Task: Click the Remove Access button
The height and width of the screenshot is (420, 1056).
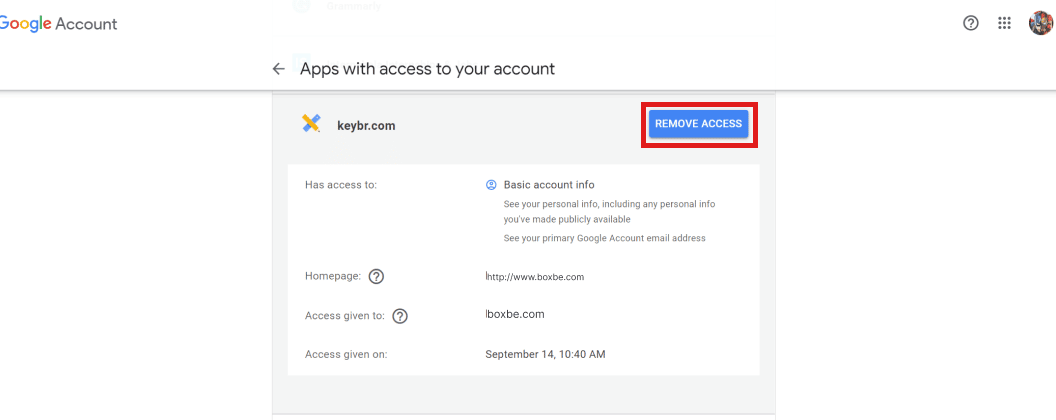Action: tap(698, 124)
